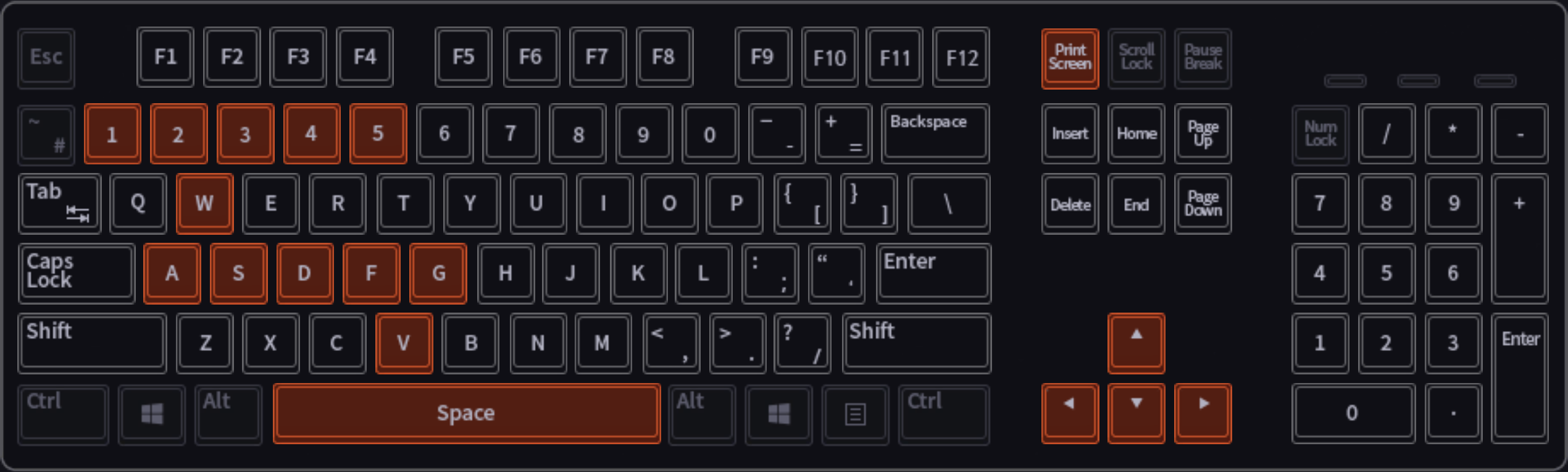The image size is (1568, 472).
Task: Select the highlighted Space bar
Action: pos(467,413)
